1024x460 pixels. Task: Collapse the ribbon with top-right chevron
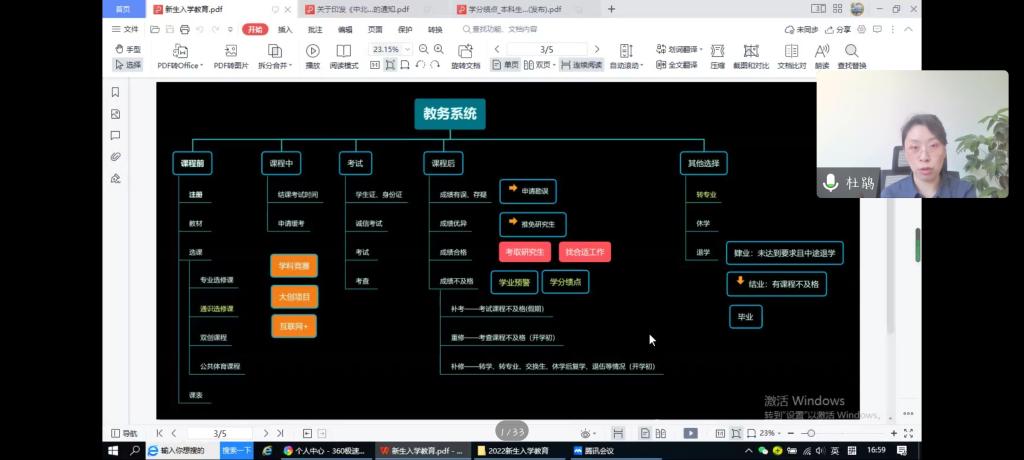[908, 29]
